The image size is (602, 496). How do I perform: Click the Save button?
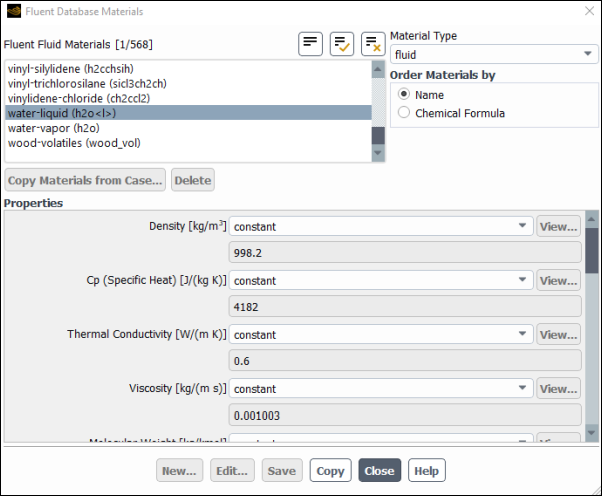pos(282,471)
